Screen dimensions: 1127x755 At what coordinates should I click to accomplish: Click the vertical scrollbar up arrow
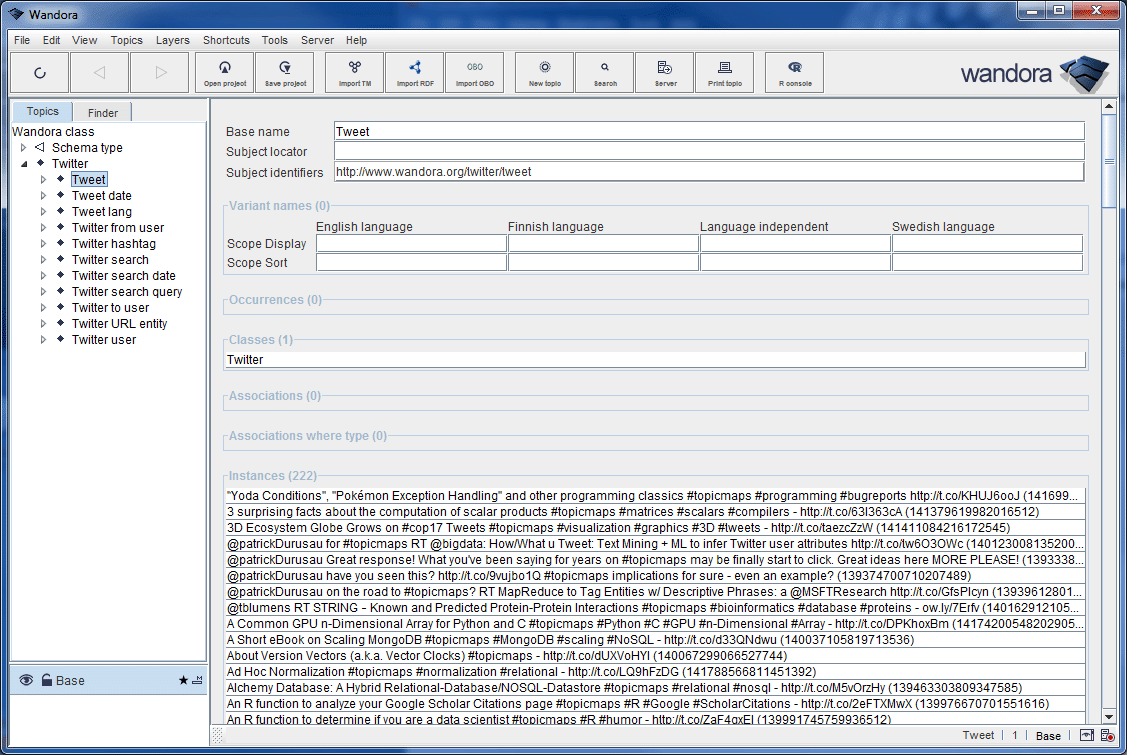click(1109, 106)
